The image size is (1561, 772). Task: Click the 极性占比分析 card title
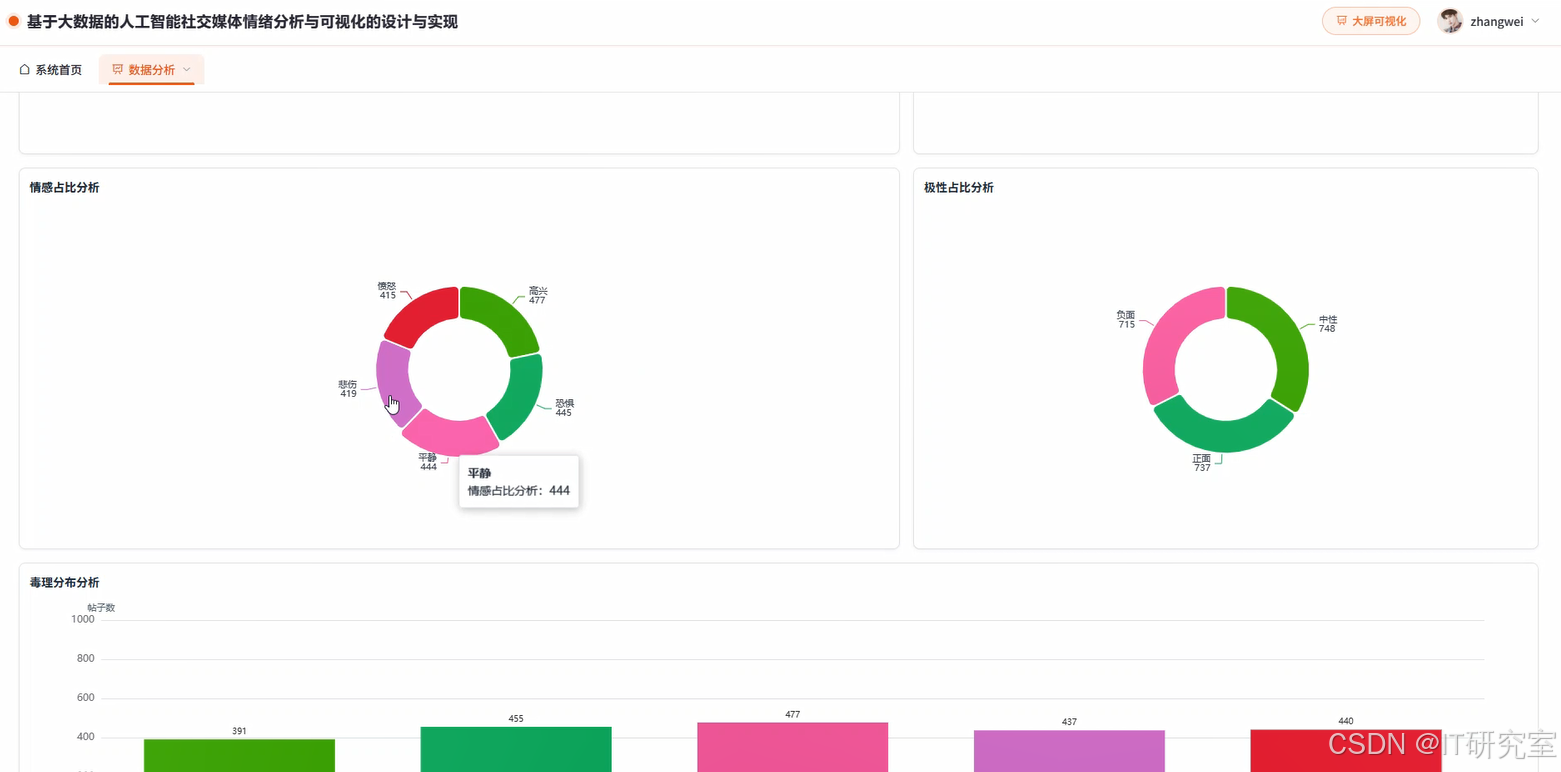click(x=959, y=187)
